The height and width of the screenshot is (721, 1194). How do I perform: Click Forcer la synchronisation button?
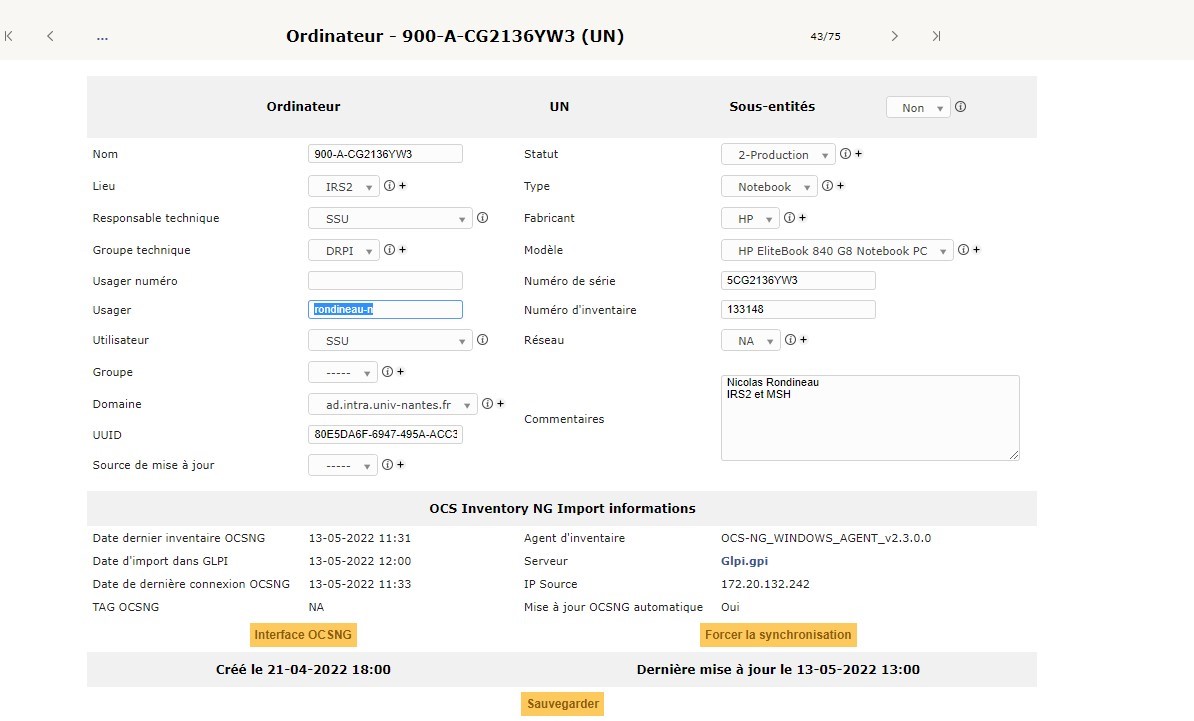click(x=778, y=635)
